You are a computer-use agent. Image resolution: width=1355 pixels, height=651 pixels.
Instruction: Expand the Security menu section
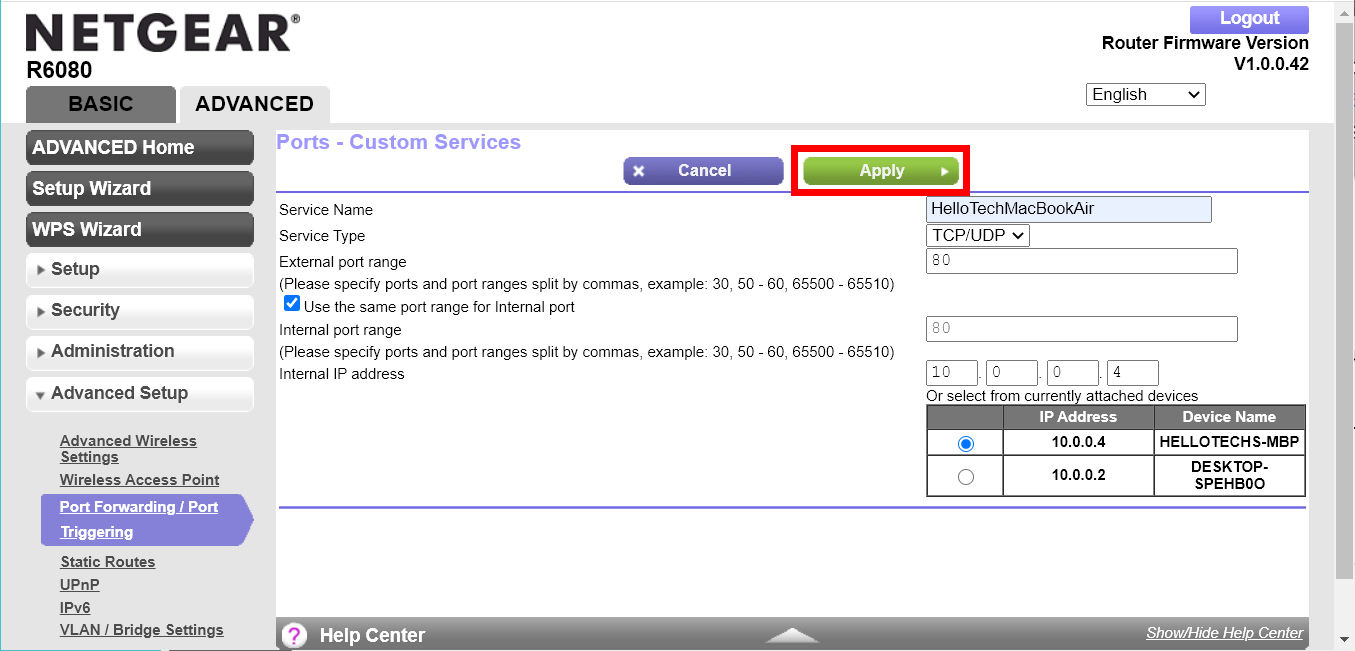point(140,311)
